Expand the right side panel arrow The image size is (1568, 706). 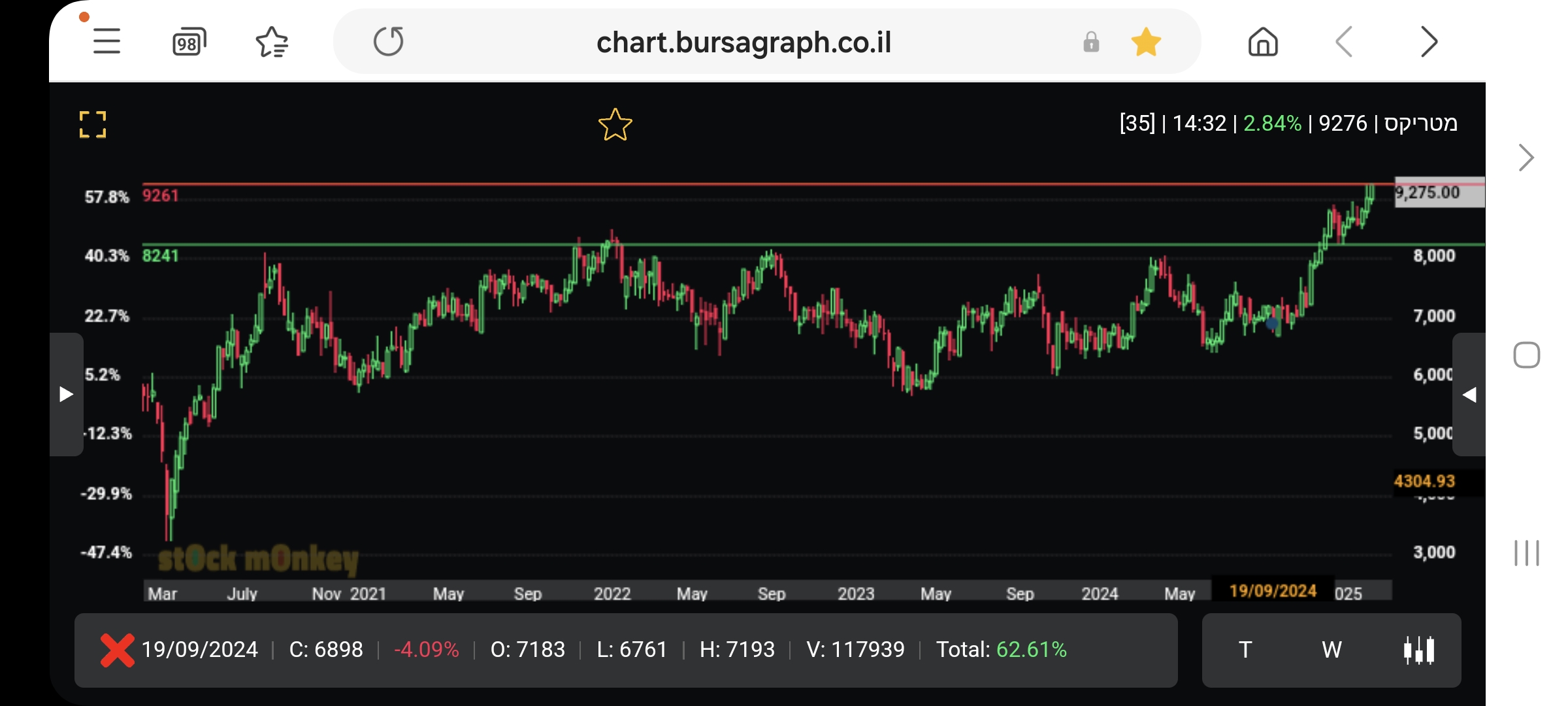coord(1469,394)
